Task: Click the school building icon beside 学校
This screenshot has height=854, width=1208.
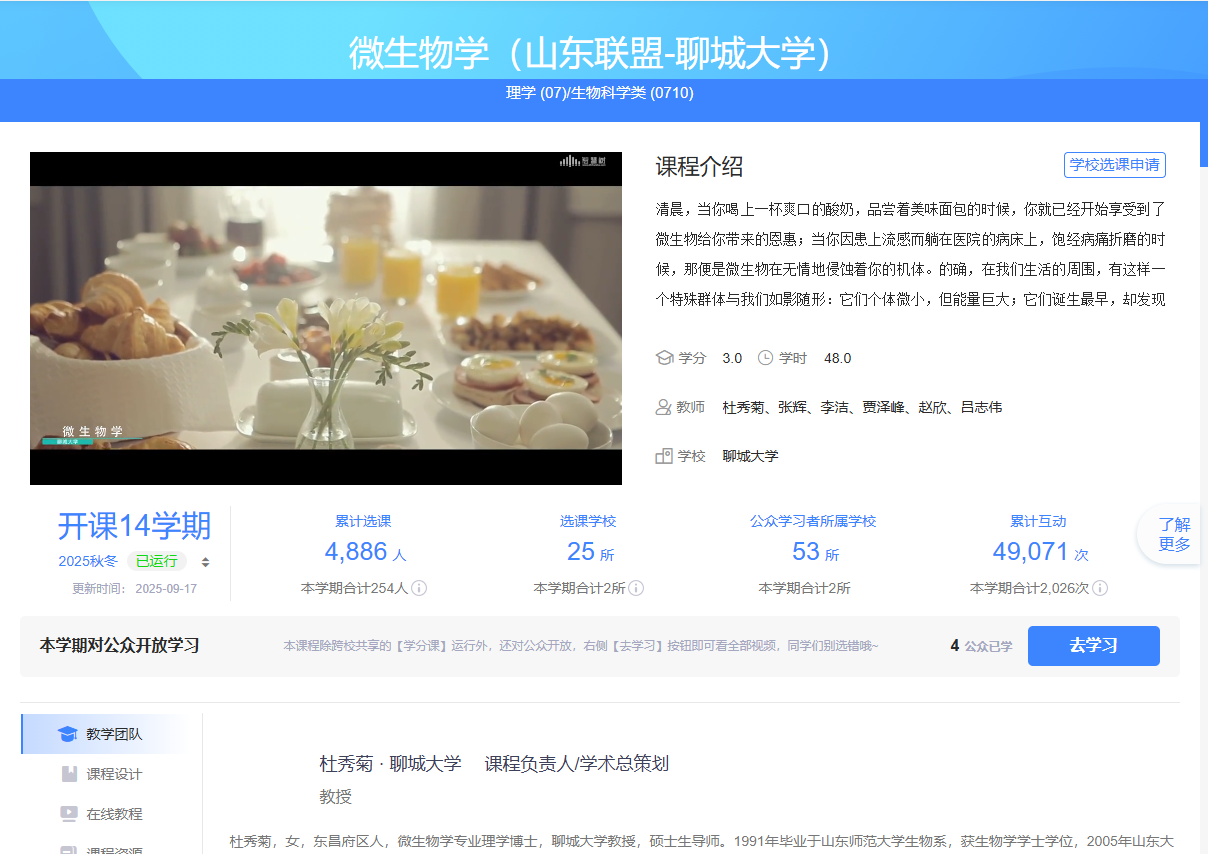Action: (x=664, y=456)
